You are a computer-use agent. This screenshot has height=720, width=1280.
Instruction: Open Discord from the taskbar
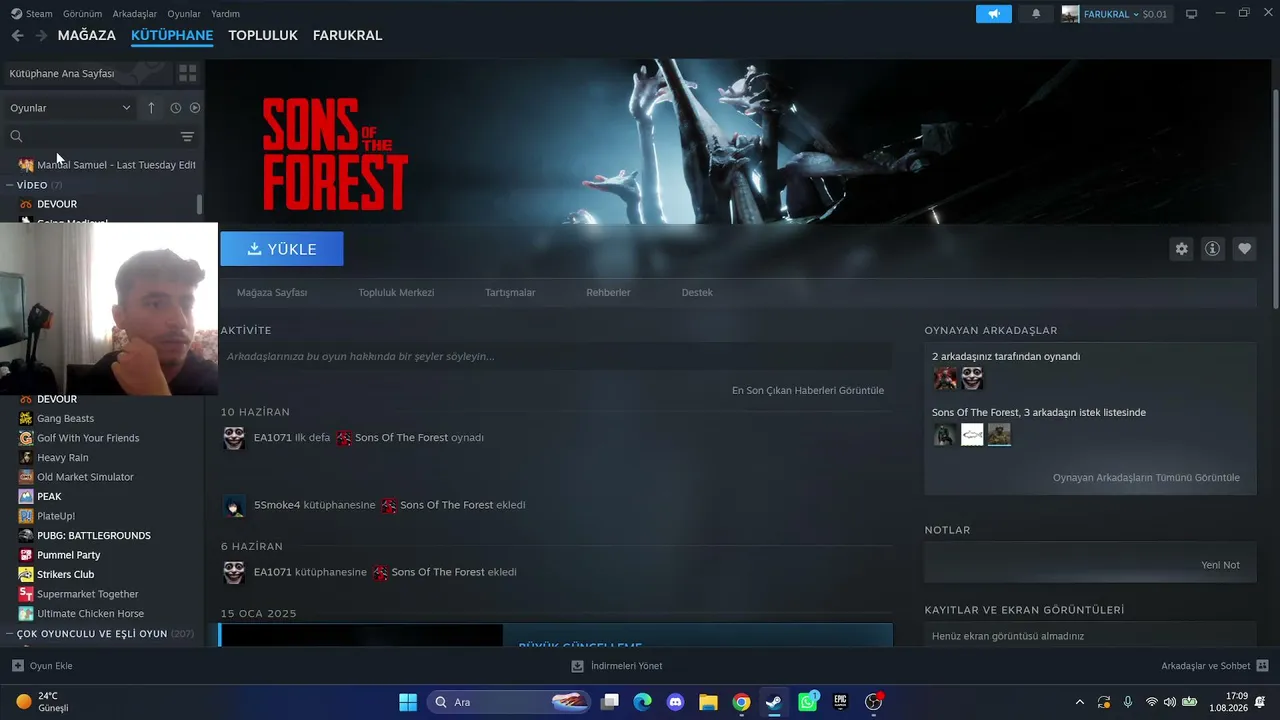pyautogui.click(x=675, y=702)
